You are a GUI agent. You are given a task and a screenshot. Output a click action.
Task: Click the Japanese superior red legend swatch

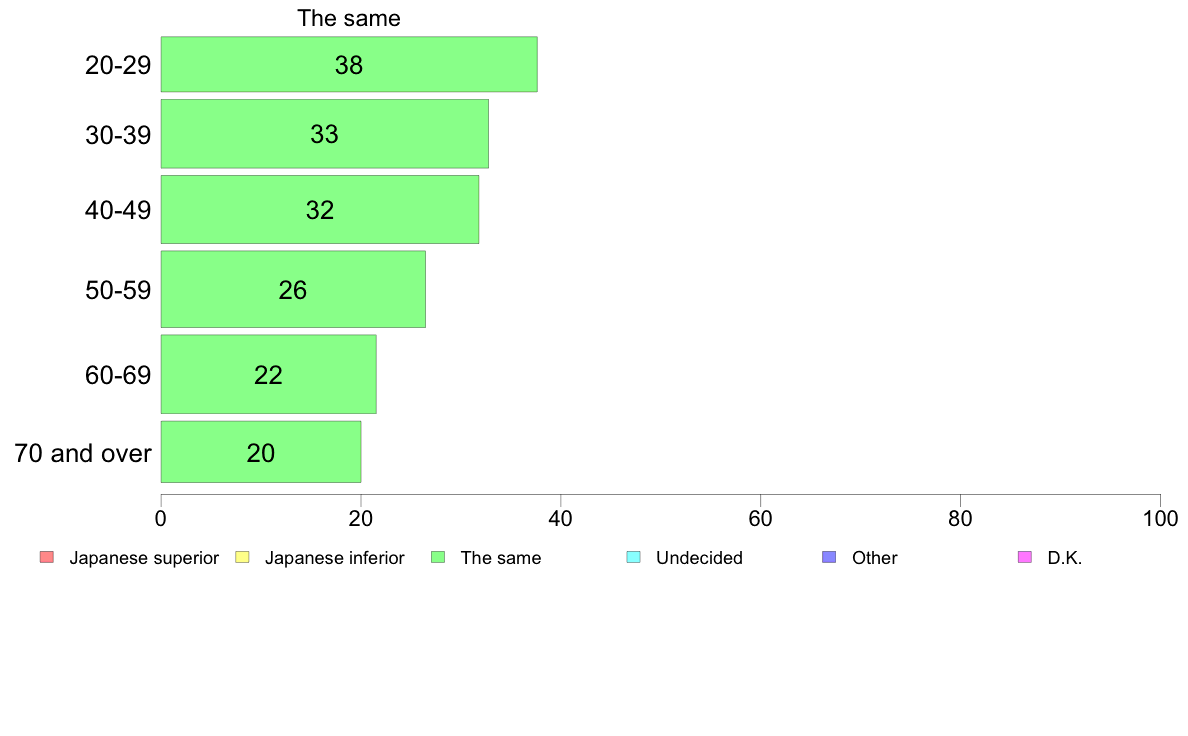click(47, 557)
